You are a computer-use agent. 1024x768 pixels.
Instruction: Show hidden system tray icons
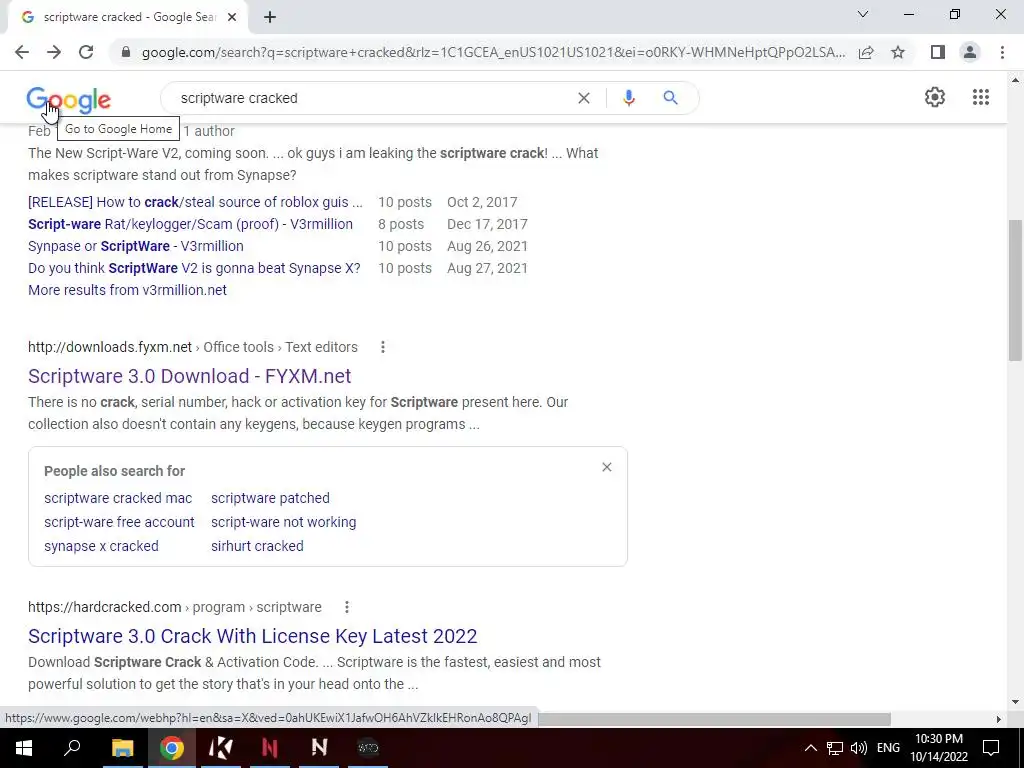click(x=810, y=748)
